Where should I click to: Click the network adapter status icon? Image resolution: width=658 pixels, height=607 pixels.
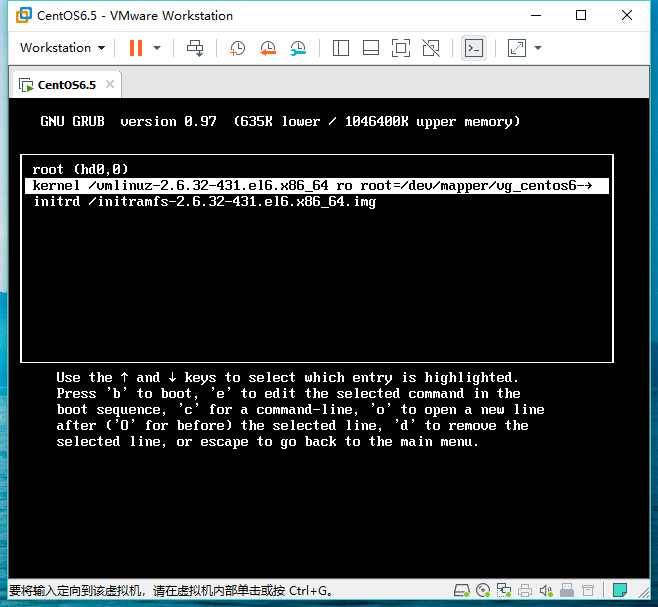click(504, 590)
